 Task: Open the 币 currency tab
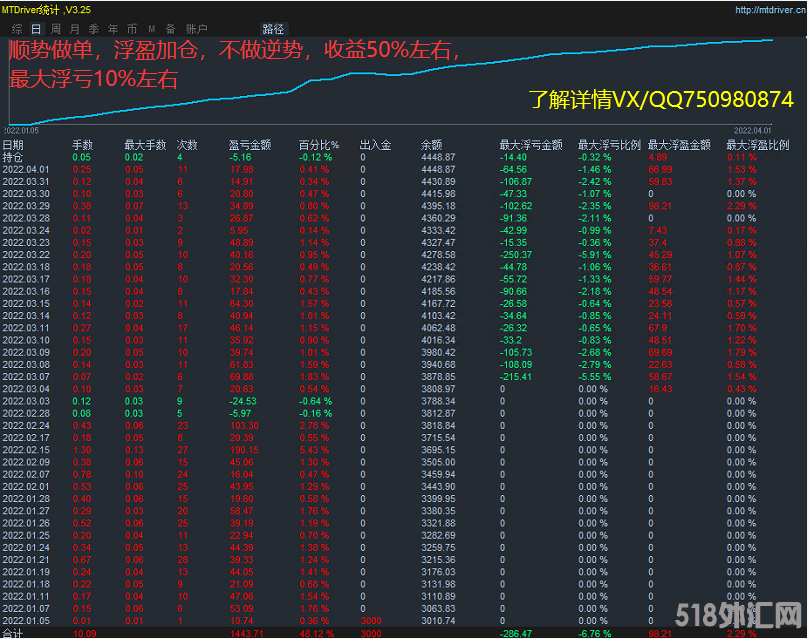tap(132, 29)
